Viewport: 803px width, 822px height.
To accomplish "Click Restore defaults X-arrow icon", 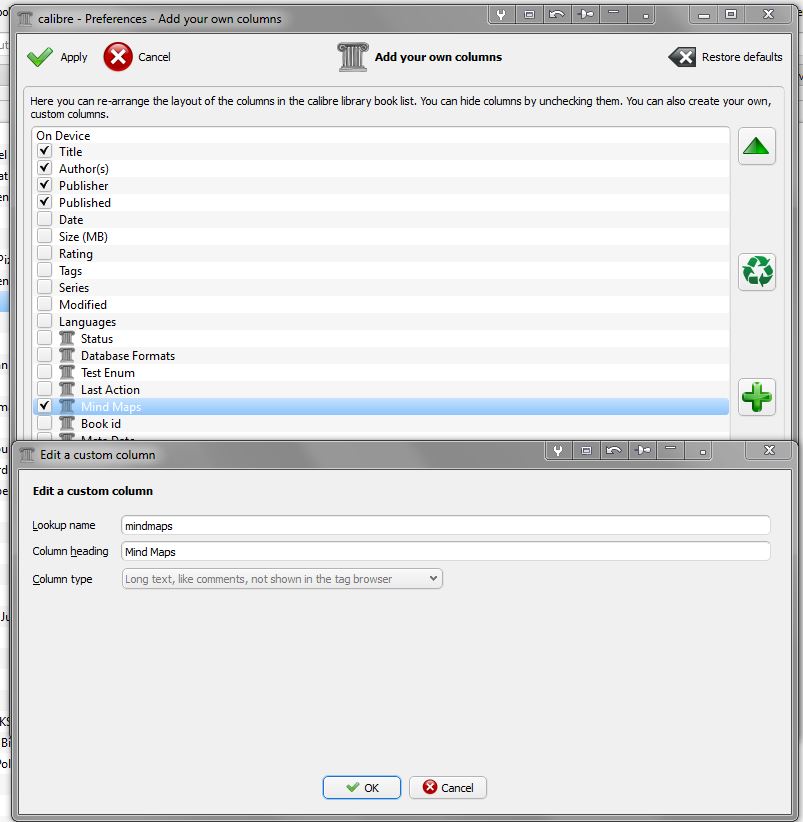I will coord(682,57).
